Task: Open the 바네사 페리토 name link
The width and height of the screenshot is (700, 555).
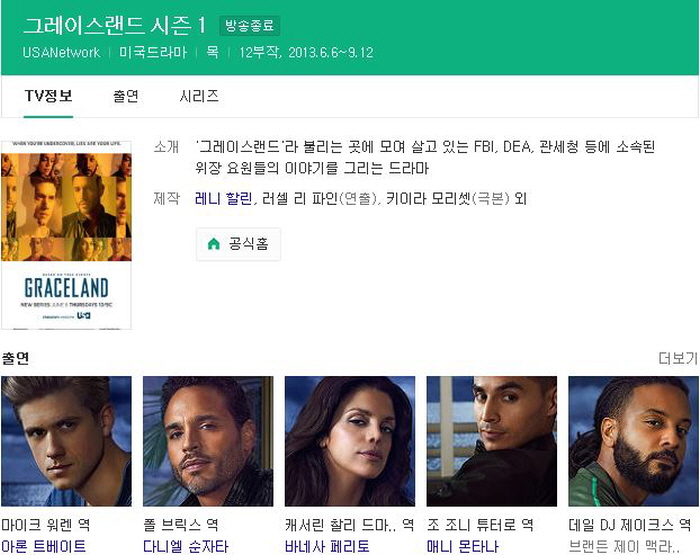Action: tap(327, 546)
